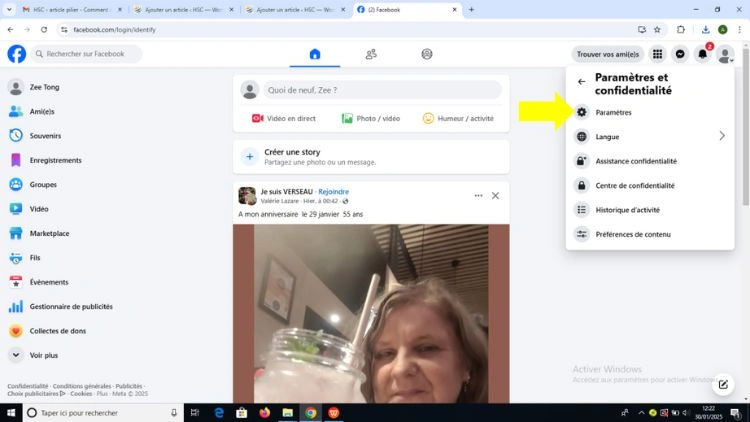Open Marketplace from the left sidebar
750x422 pixels.
click(x=49, y=233)
